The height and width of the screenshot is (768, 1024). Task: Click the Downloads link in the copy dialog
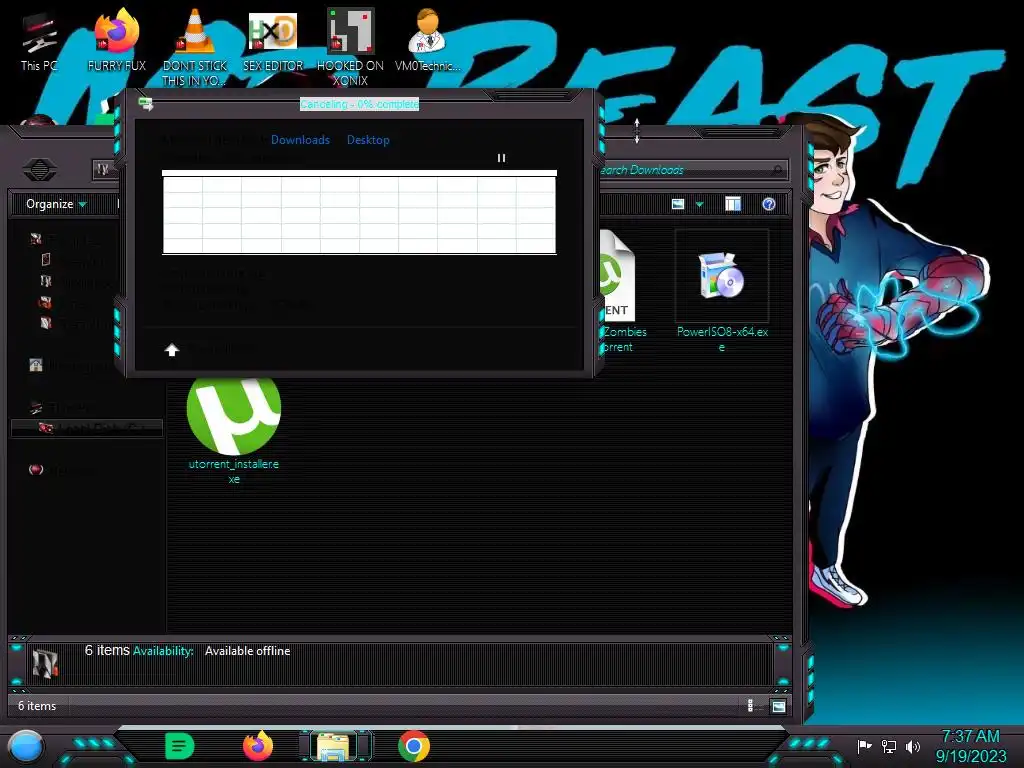point(300,140)
